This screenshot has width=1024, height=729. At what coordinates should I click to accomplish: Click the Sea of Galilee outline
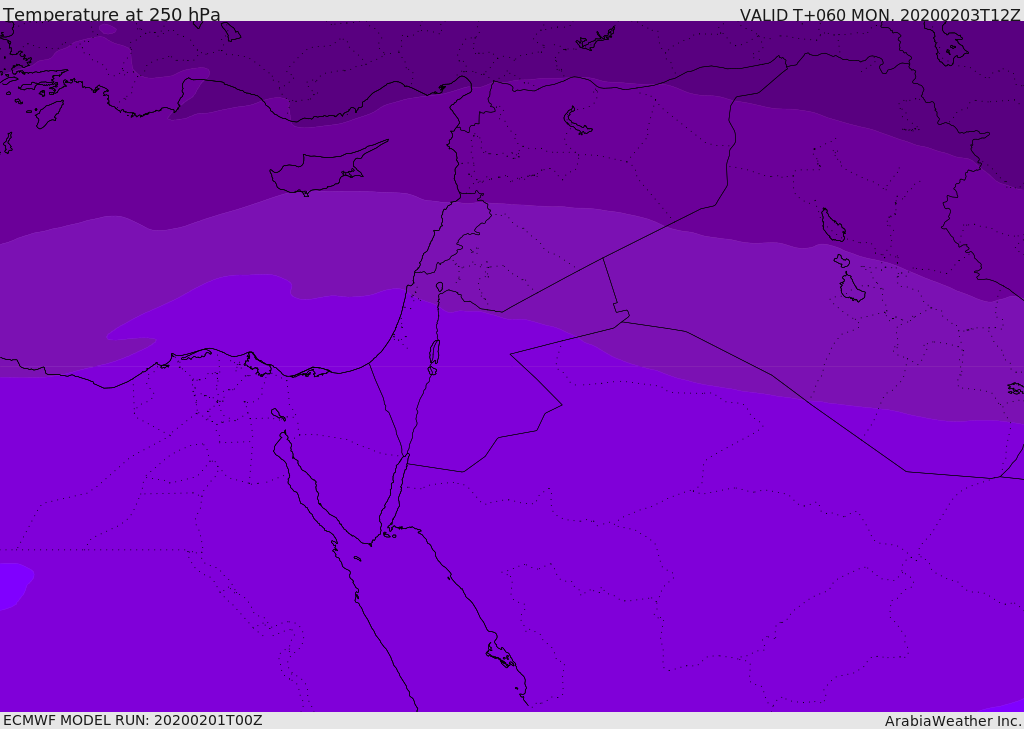[439, 288]
